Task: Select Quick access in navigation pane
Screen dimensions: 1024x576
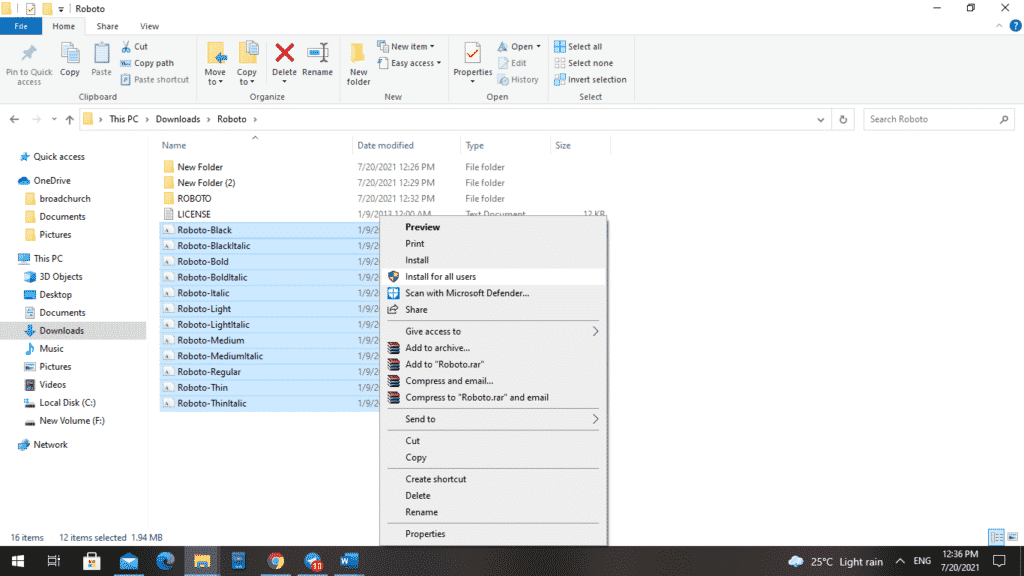Action: [x=59, y=157]
